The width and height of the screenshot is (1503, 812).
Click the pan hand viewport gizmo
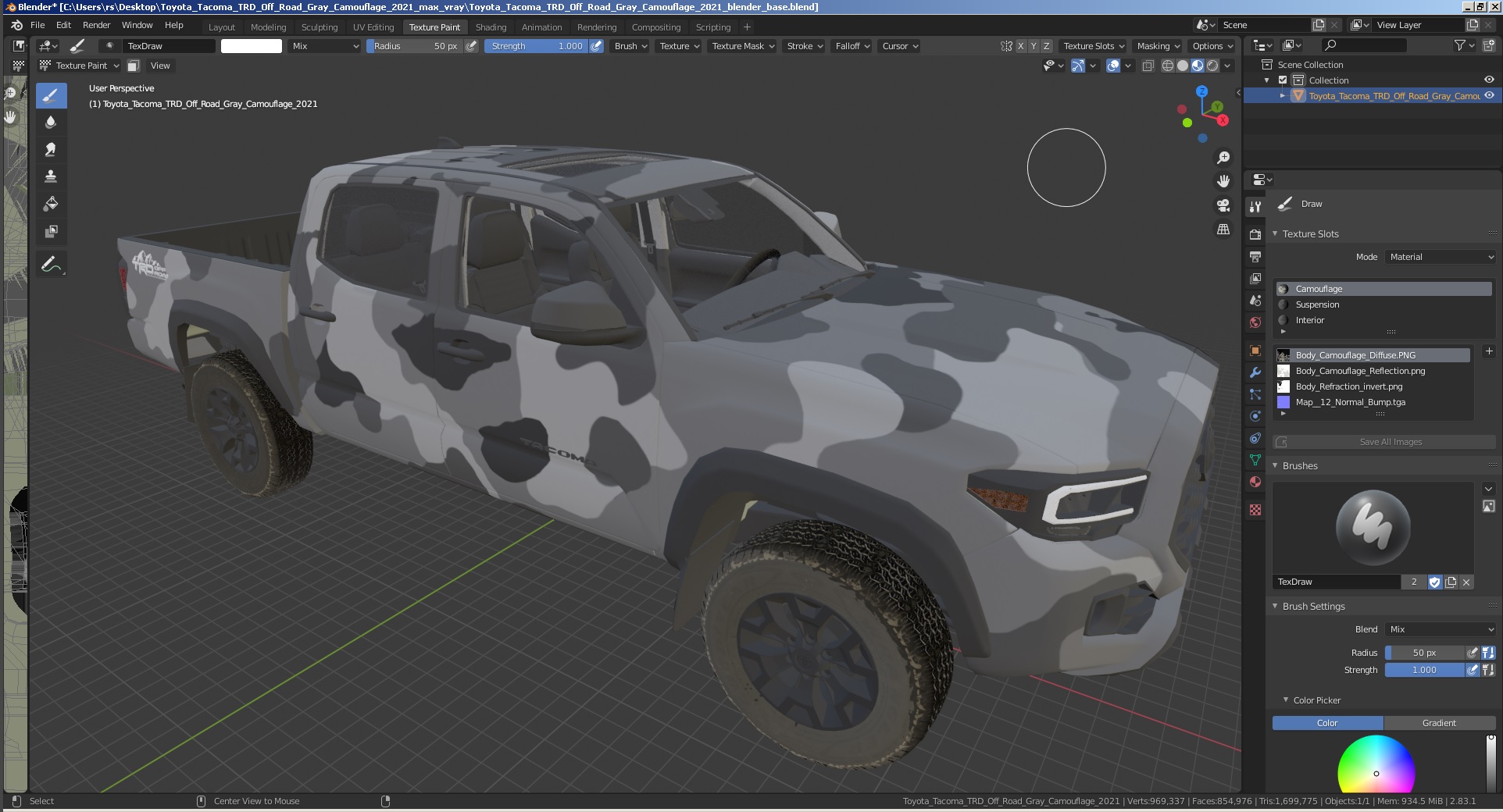[1223, 181]
